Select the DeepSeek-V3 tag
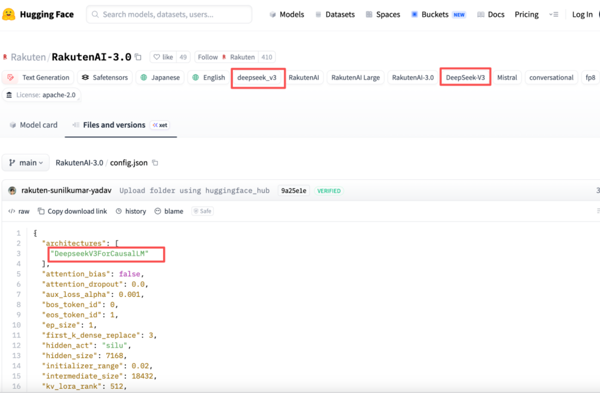This screenshot has height=393, width=600. (x=465, y=77)
